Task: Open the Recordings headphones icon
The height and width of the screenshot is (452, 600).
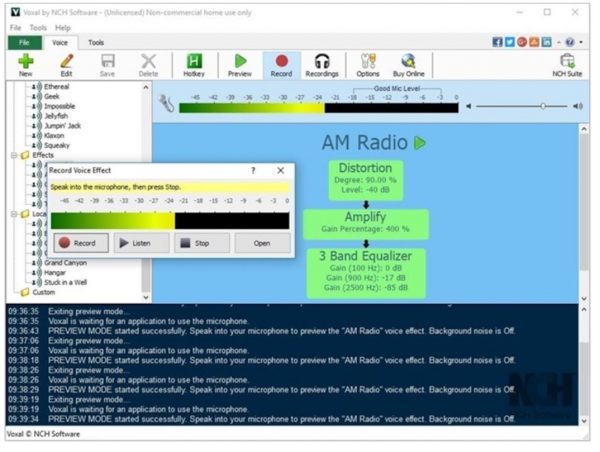Action: pyautogui.click(x=321, y=65)
